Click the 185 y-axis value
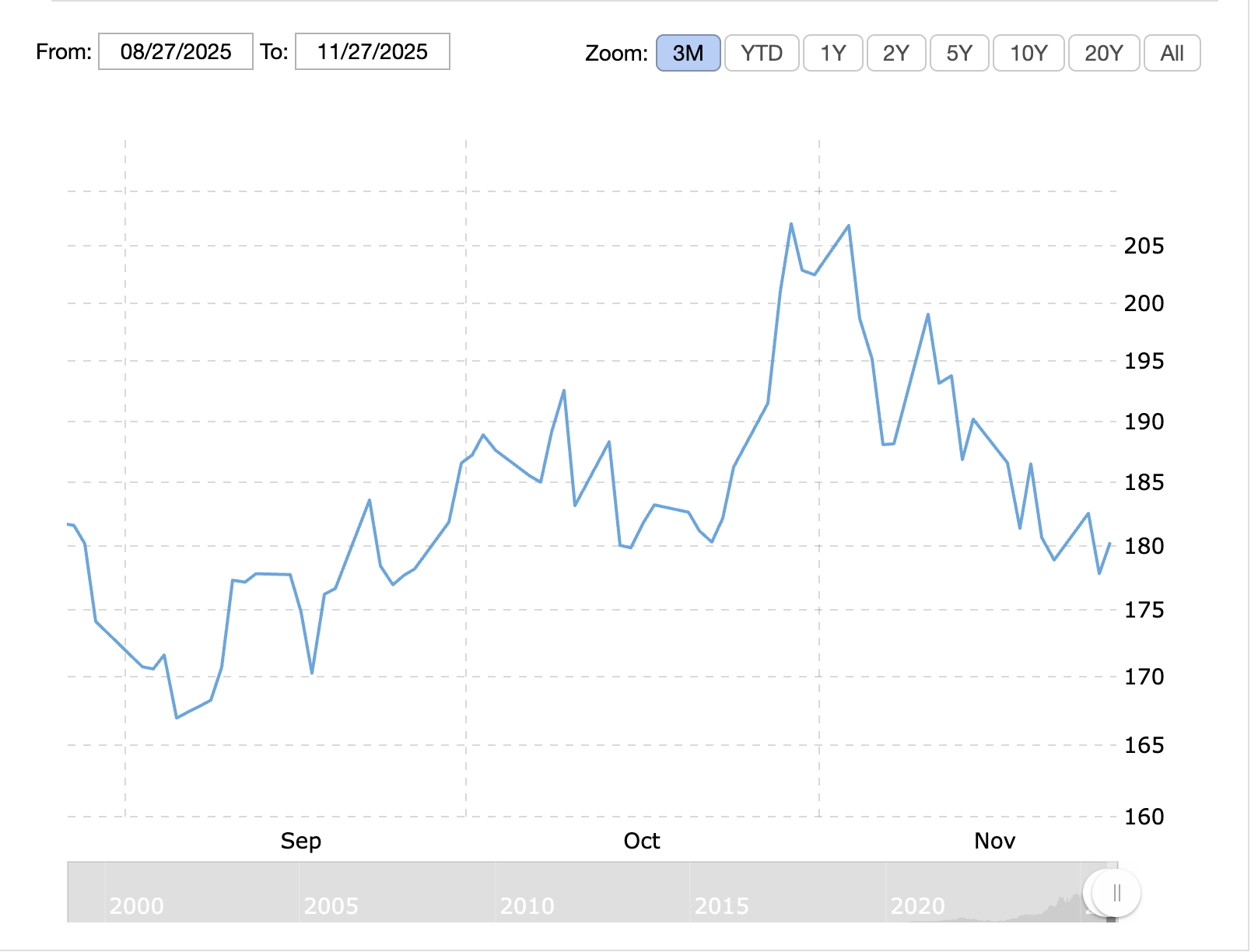 point(1144,482)
